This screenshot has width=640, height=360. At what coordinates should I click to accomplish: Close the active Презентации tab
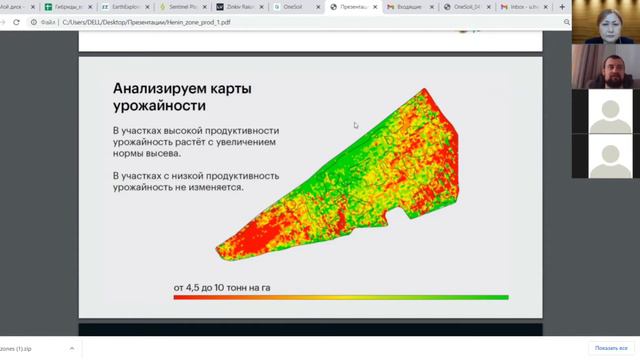(x=375, y=7)
